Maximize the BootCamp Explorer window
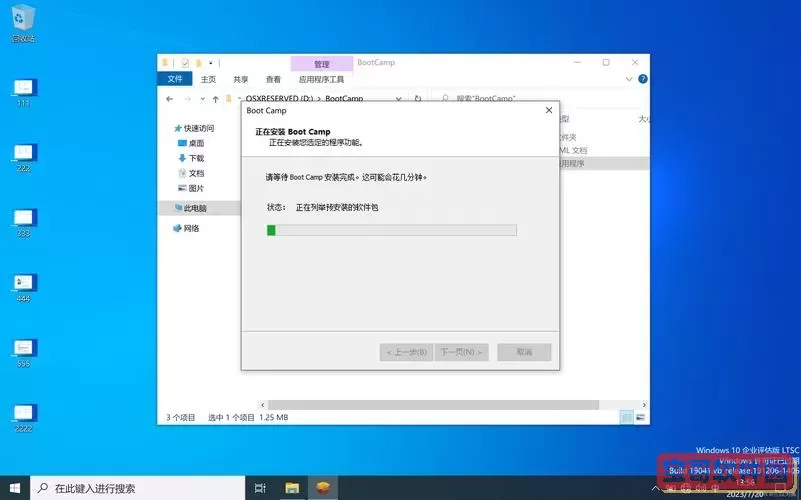 pyautogui.click(x=606, y=62)
